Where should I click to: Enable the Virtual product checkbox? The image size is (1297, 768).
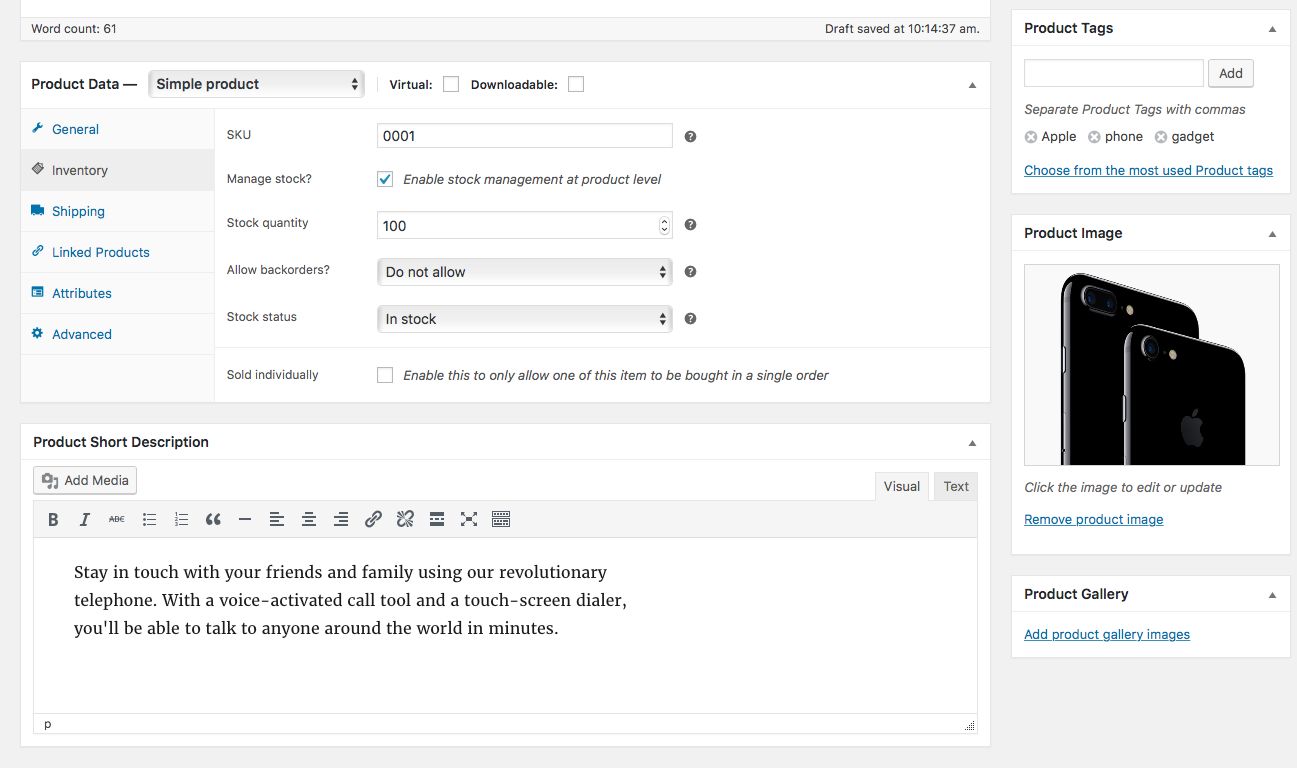click(x=451, y=85)
